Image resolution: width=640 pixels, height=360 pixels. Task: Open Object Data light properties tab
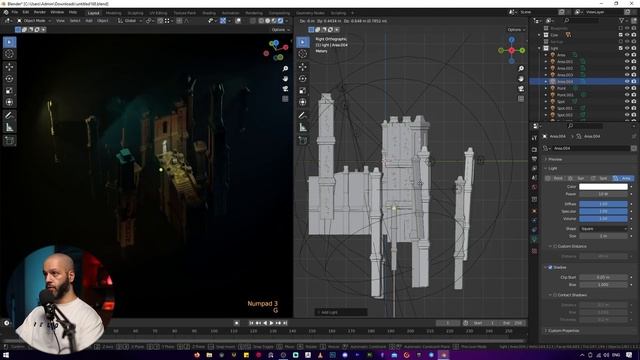[x=534, y=240]
